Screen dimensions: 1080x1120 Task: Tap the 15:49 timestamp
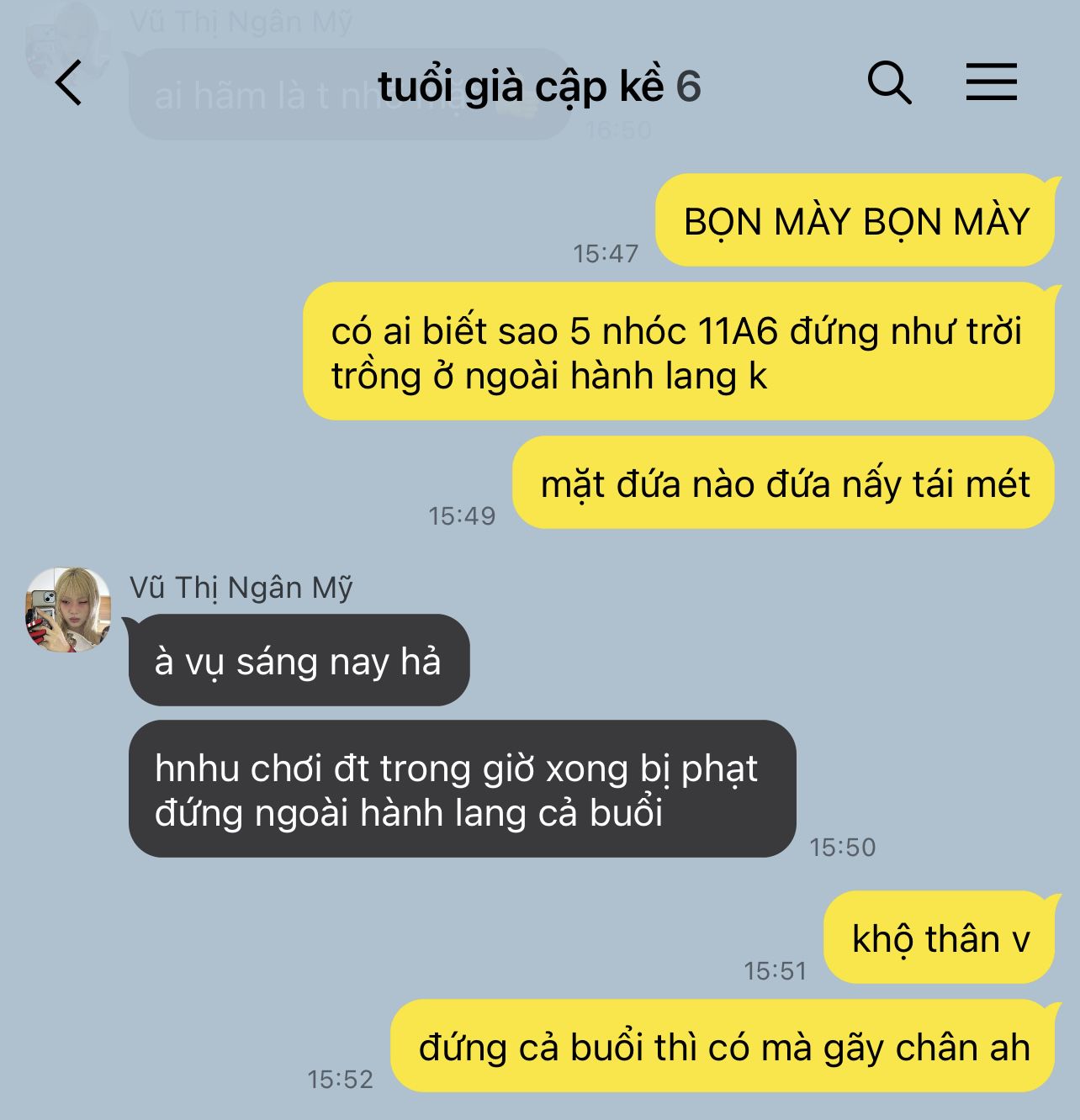[x=463, y=515]
